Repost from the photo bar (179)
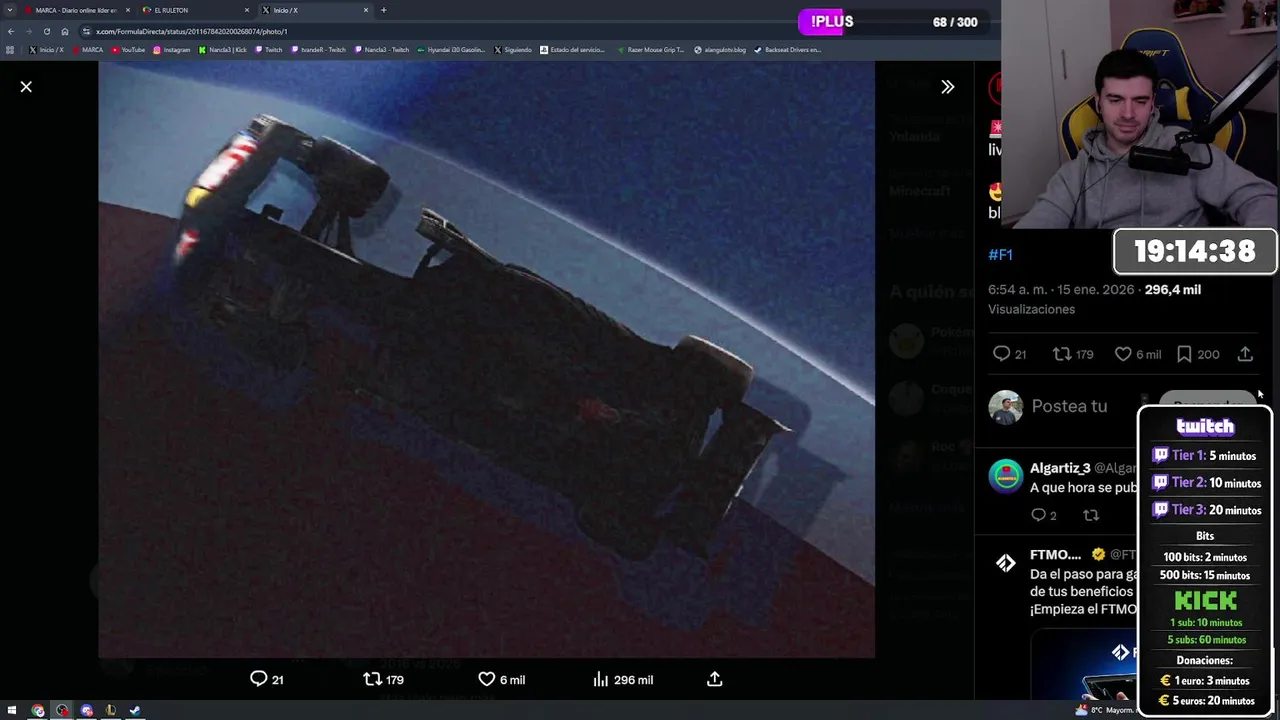 coord(383,679)
